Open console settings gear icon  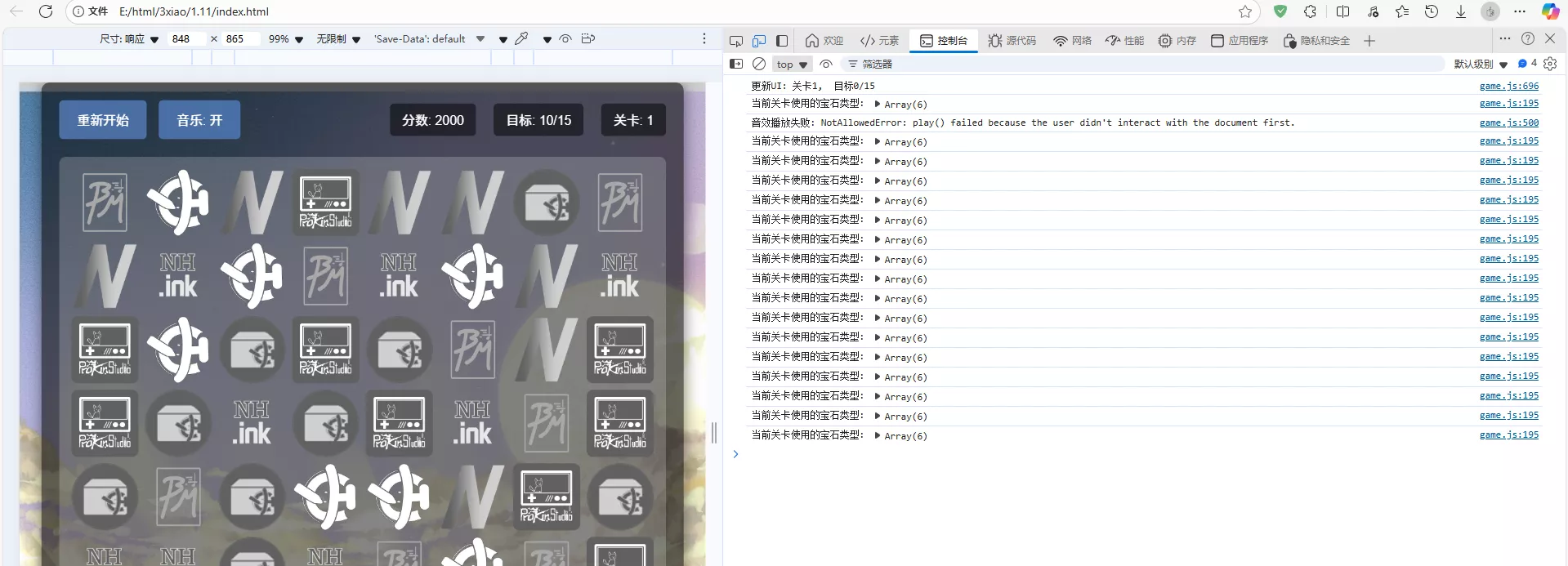click(x=1550, y=64)
